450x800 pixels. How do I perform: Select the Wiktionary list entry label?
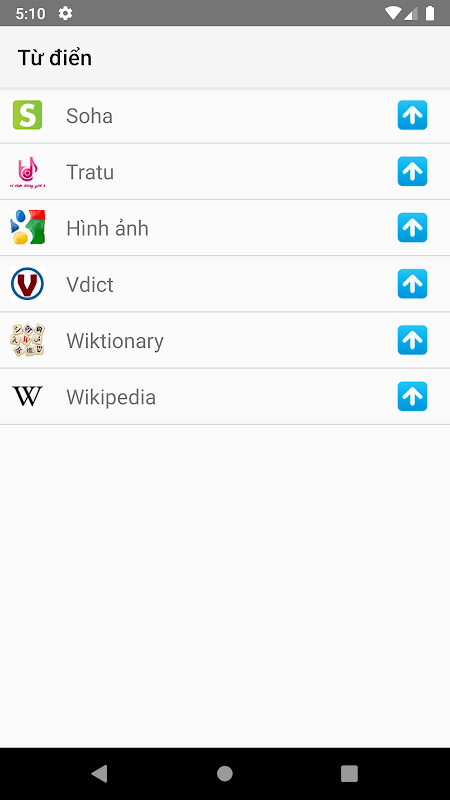coord(115,341)
